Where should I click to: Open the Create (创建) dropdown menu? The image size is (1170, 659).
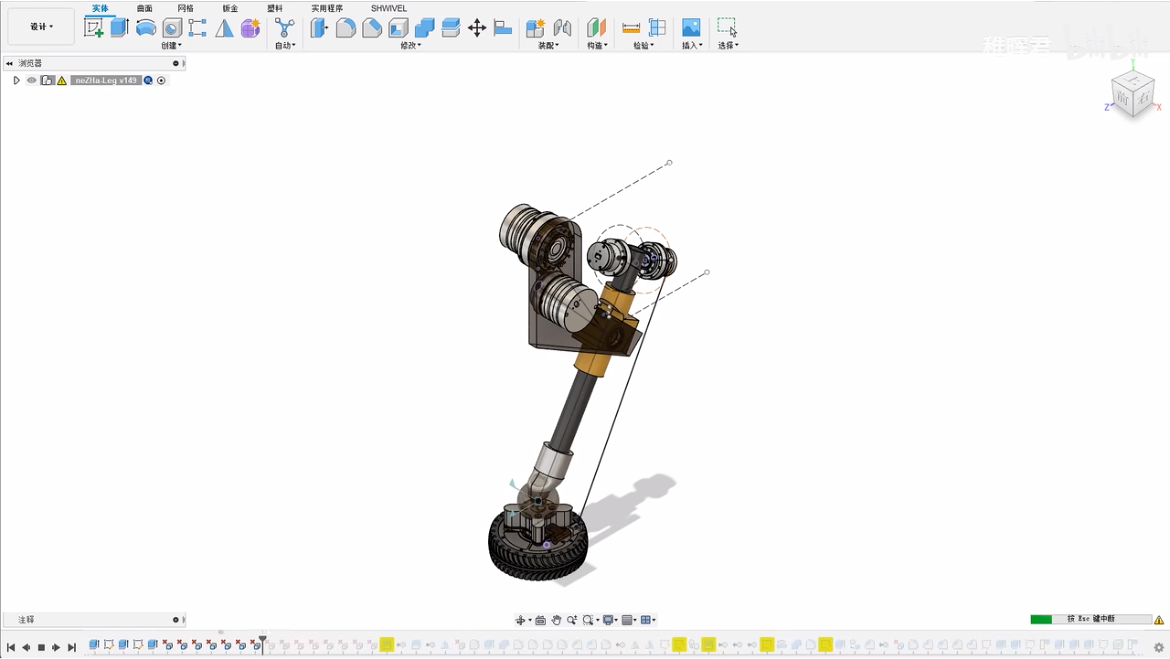click(172, 46)
